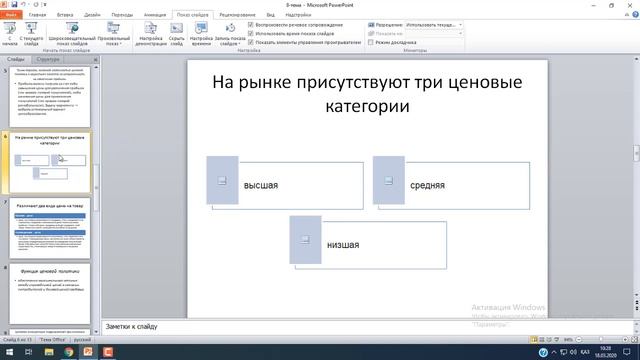Start Slide Show view from status bar
Image resolution: width=640 pixels, height=360 pixels.
pos(556,340)
